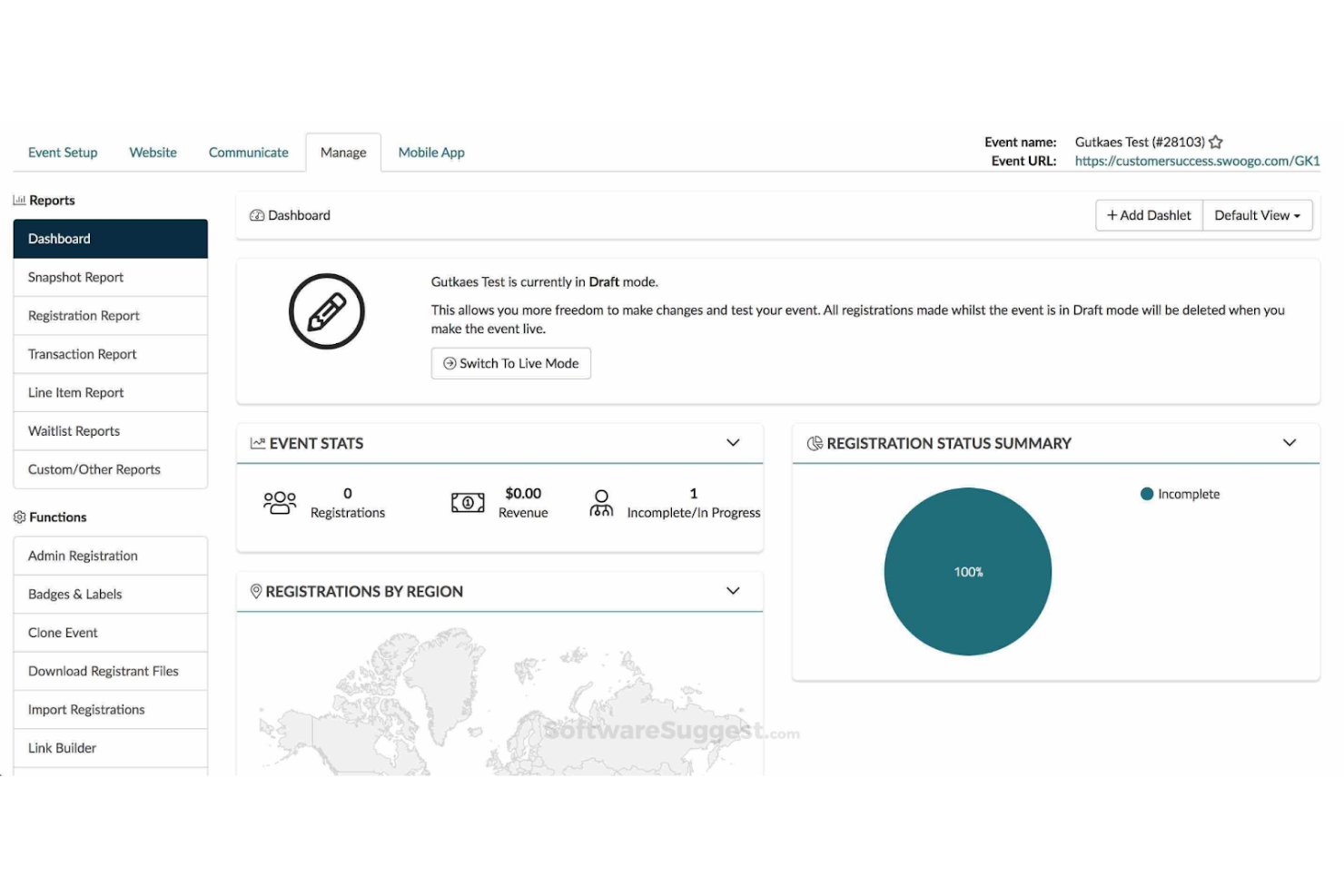Image resolution: width=1344 pixels, height=896 pixels.
Task: Click the Functions gear icon
Action: (x=19, y=517)
